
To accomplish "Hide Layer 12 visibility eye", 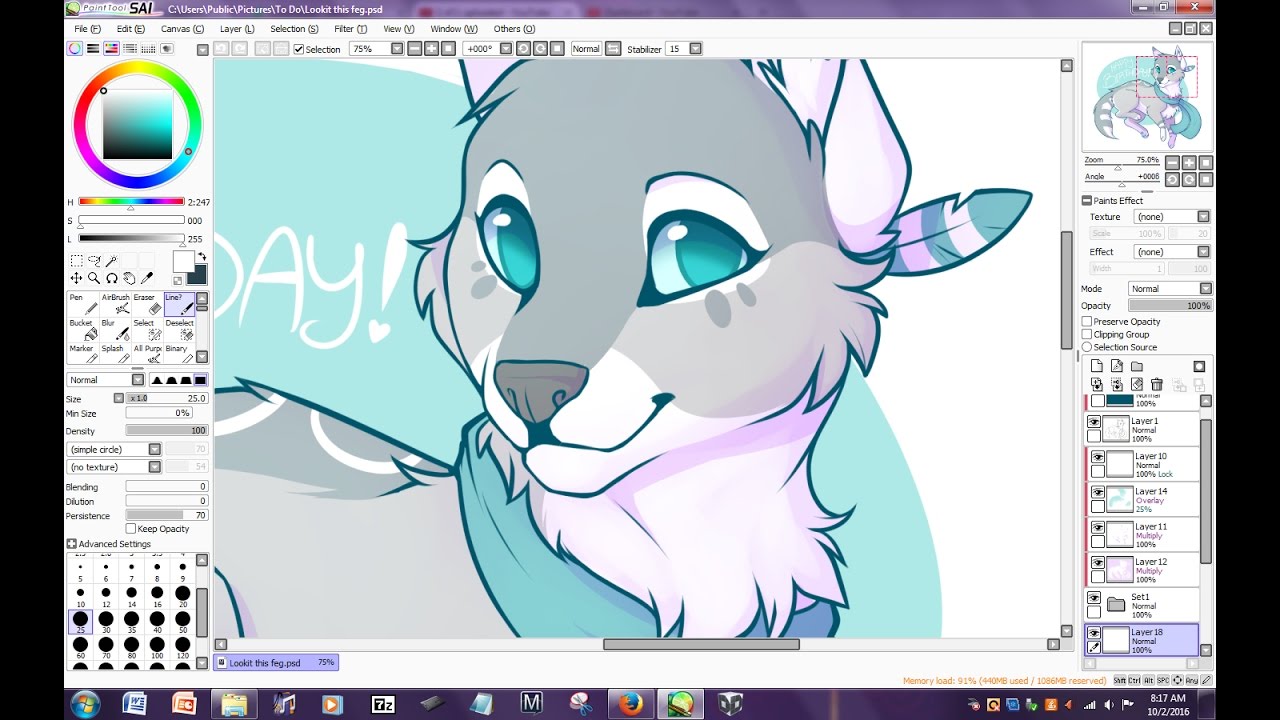I will point(1097,563).
